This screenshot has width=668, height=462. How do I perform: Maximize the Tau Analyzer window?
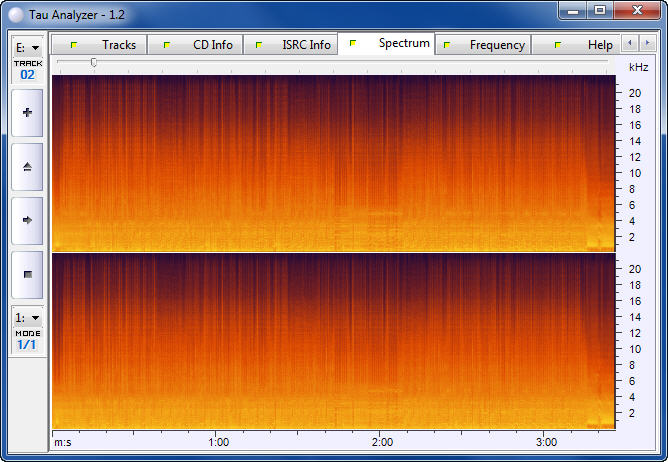point(599,10)
